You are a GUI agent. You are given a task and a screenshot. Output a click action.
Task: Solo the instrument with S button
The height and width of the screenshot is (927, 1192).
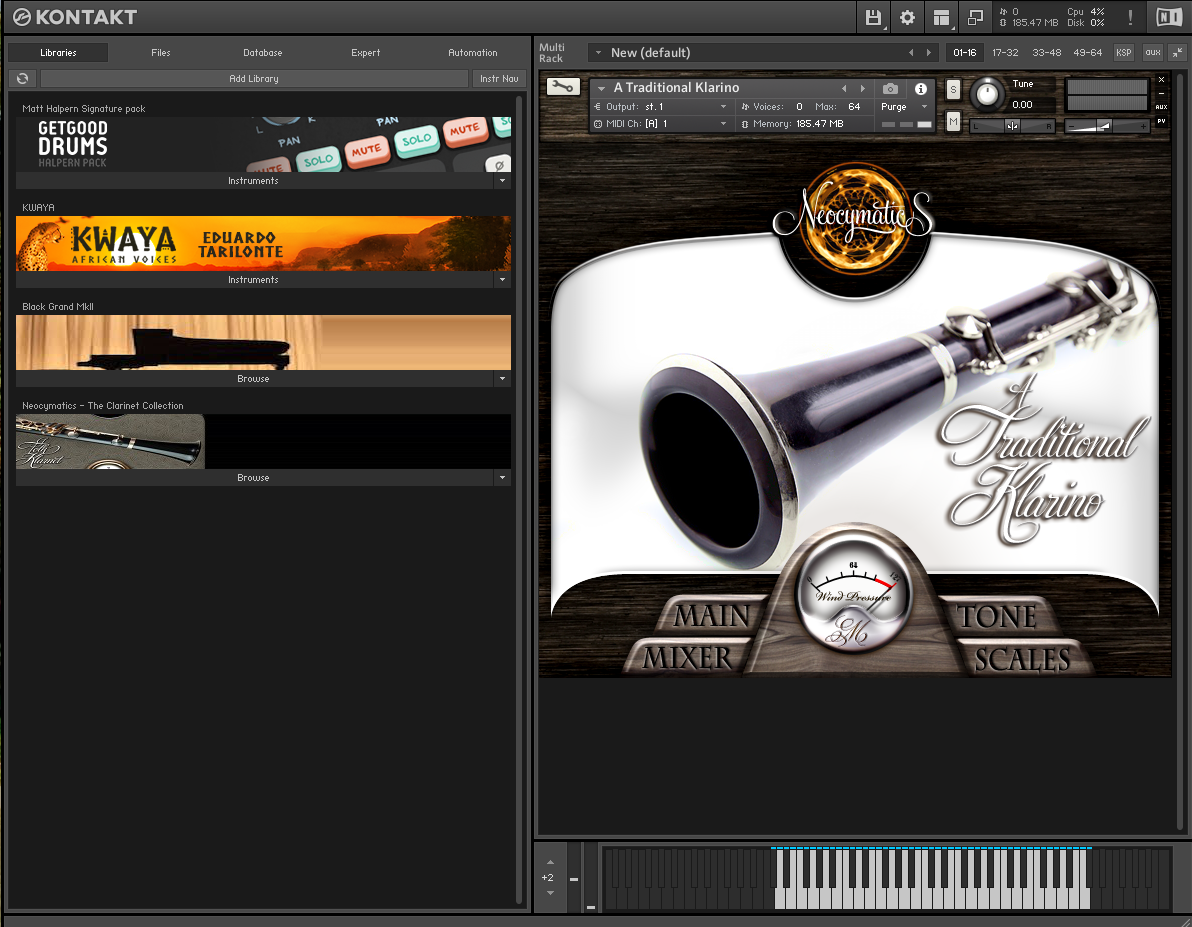point(953,90)
